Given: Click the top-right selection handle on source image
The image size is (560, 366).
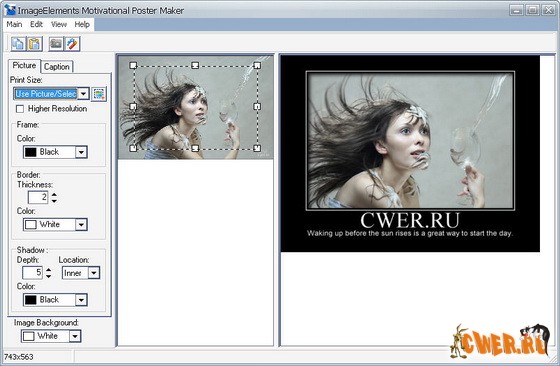Looking at the screenshot, I should pyautogui.click(x=257, y=65).
